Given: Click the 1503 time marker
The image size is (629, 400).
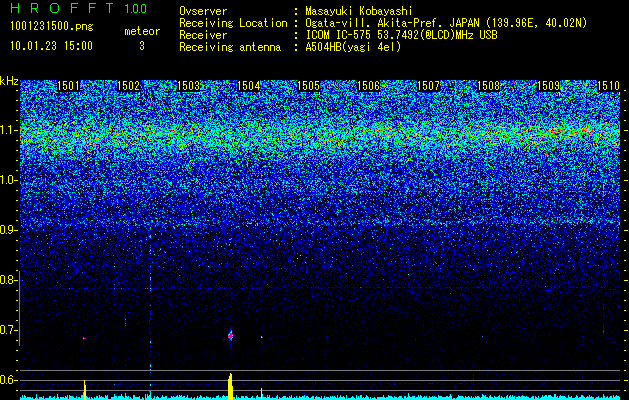Looking at the screenshot, I should [189, 86].
